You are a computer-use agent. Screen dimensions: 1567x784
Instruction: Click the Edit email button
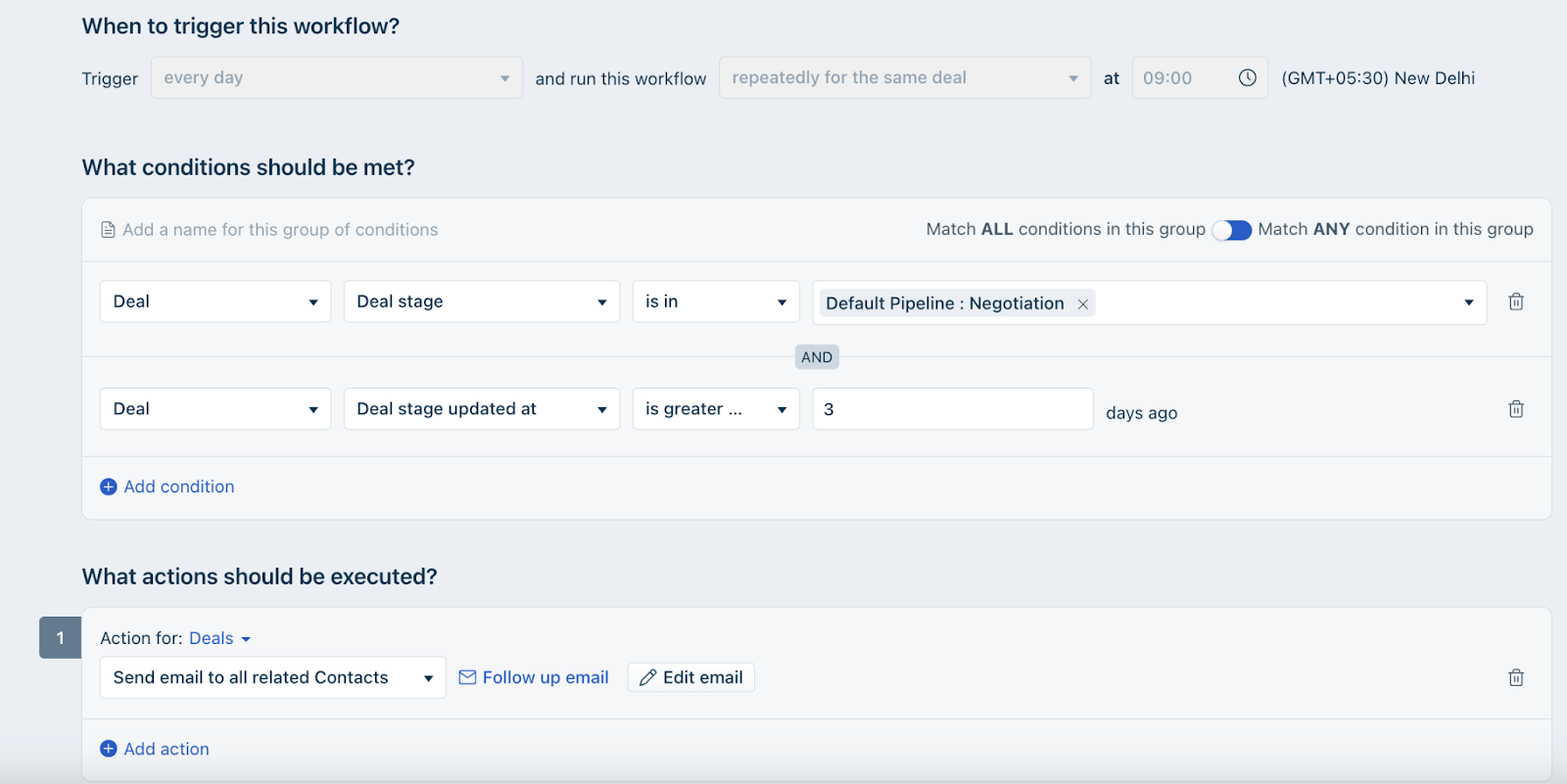[691, 677]
